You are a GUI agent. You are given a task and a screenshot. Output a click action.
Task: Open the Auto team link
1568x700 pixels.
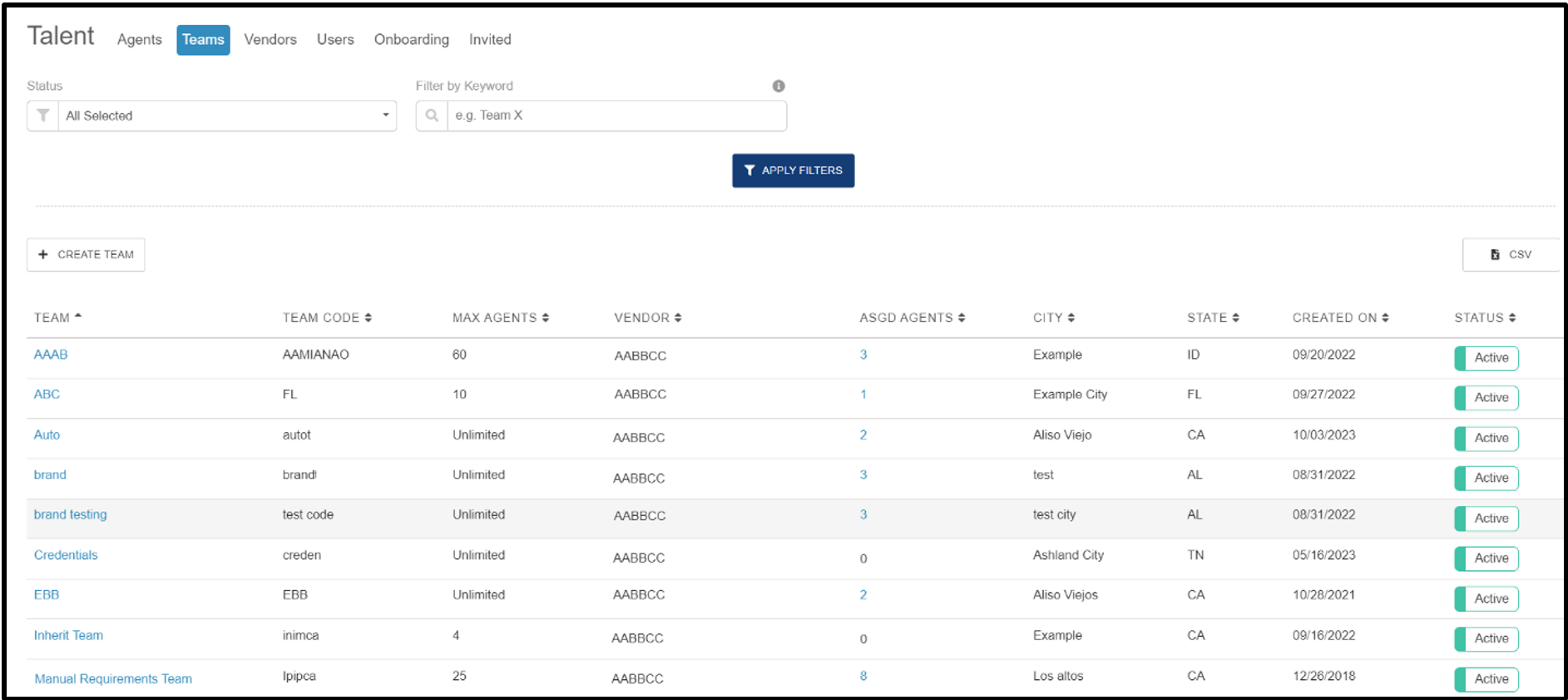coord(47,434)
